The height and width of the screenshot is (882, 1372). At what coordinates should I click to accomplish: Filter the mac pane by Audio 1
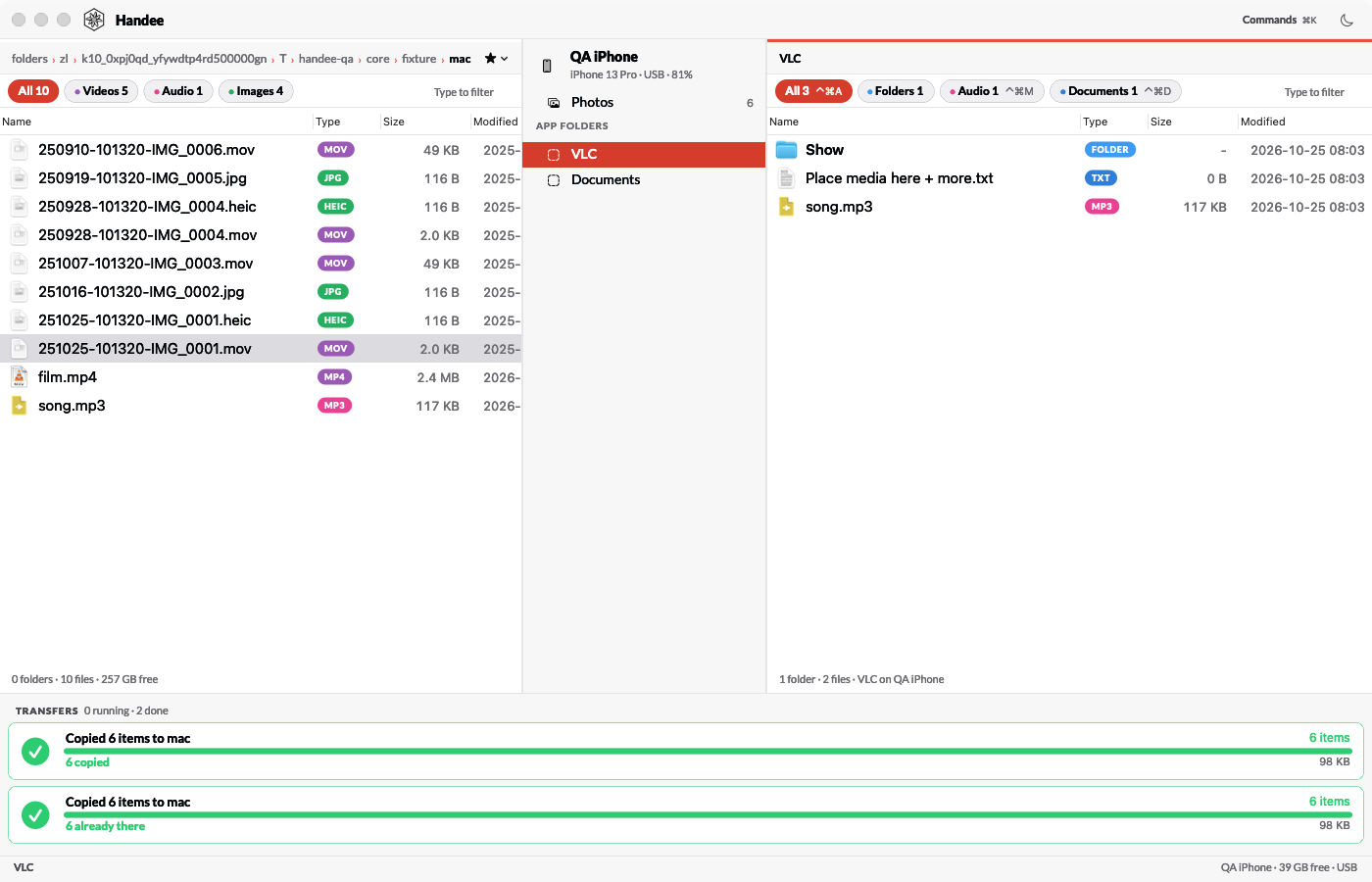point(178,91)
